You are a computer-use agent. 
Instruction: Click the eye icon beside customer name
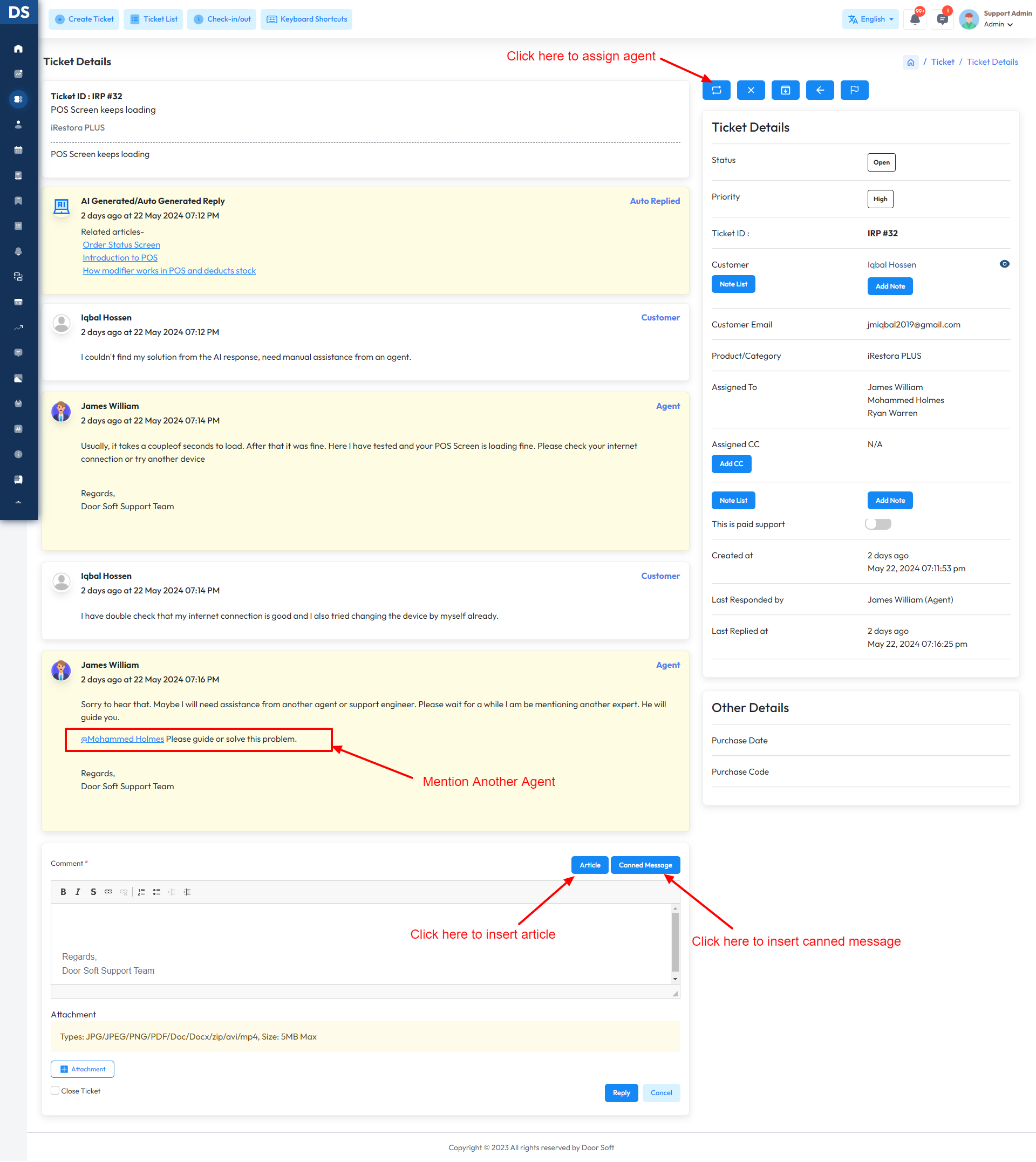coord(1005,264)
